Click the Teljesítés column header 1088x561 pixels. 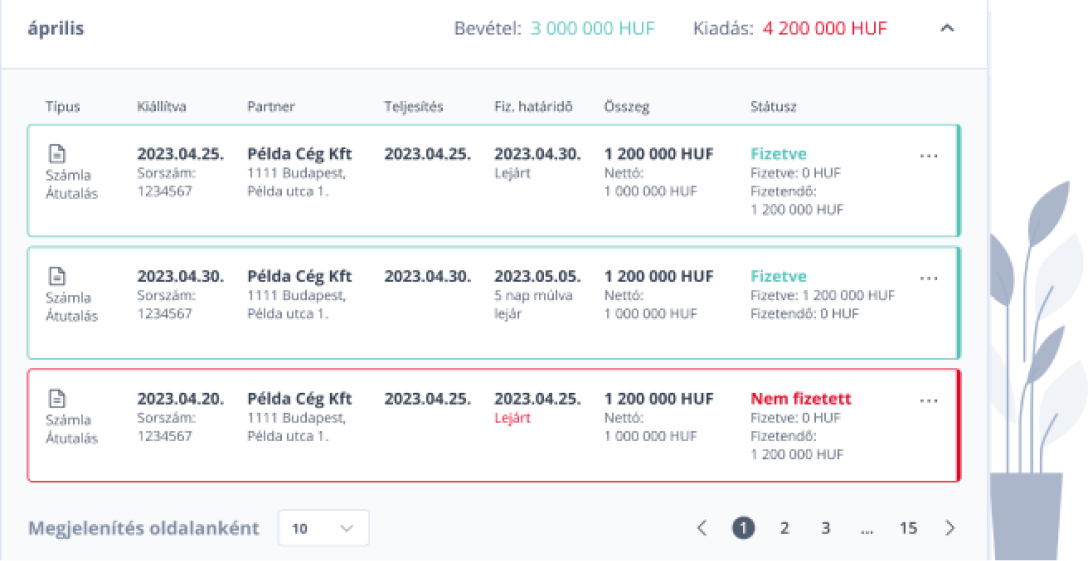(x=414, y=107)
